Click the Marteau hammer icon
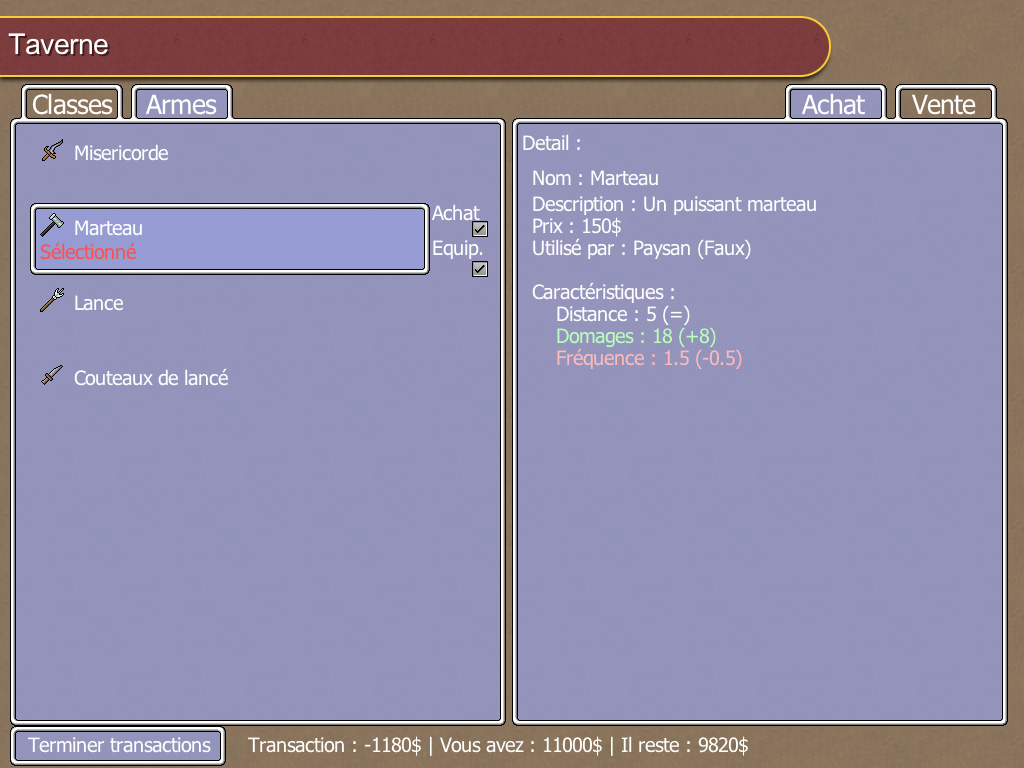This screenshot has height=768, width=1024. point(52,226)
